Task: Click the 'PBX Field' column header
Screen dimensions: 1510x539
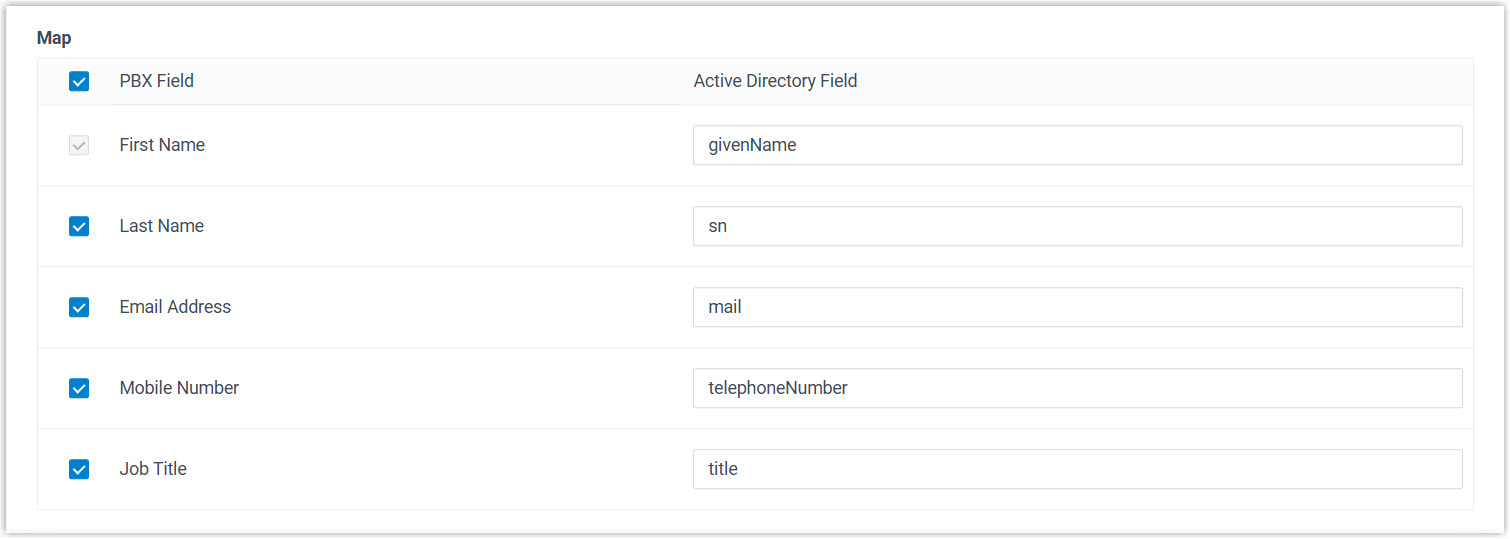Action: click(156, 81)
